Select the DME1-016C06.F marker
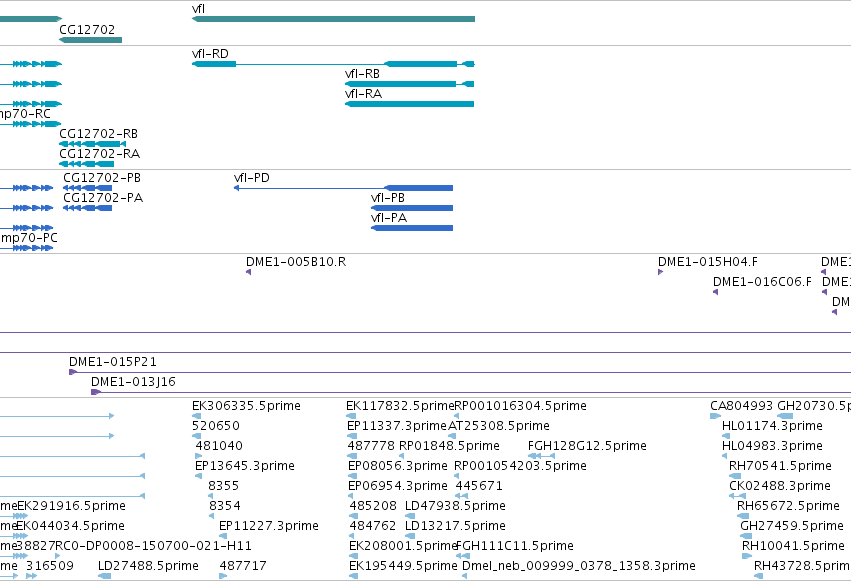851x581 pixels. pyautogui.click(x=715, y=292)
